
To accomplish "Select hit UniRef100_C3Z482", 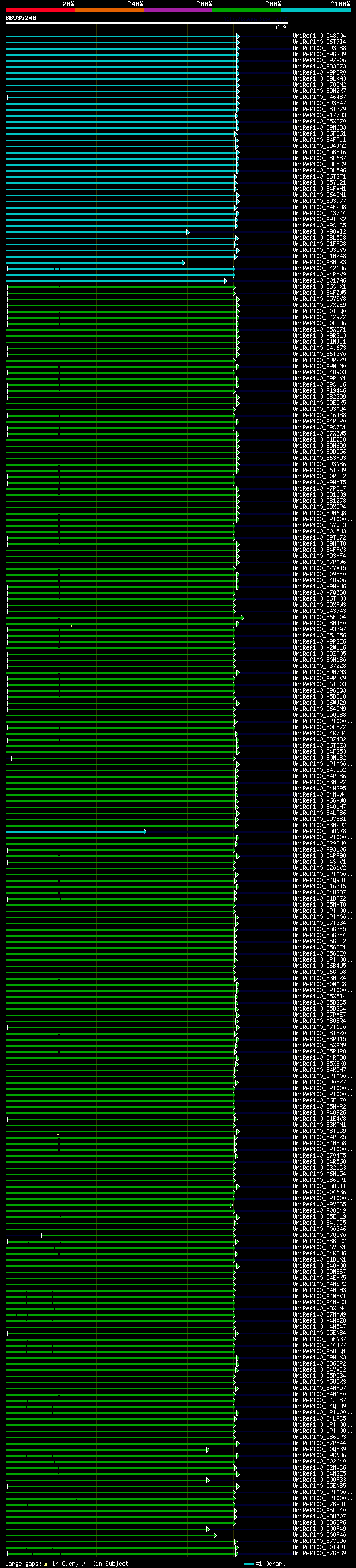I will tap(319, 740).
